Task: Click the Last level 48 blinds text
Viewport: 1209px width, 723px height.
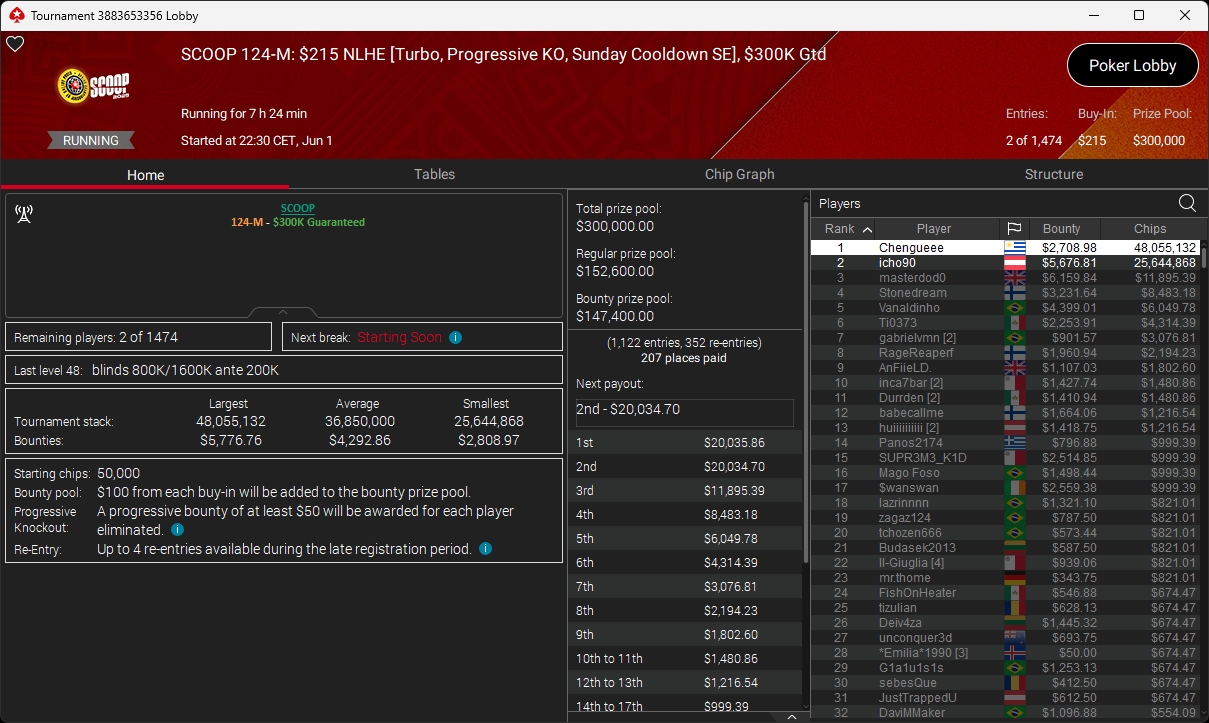Action: (147, 370)
